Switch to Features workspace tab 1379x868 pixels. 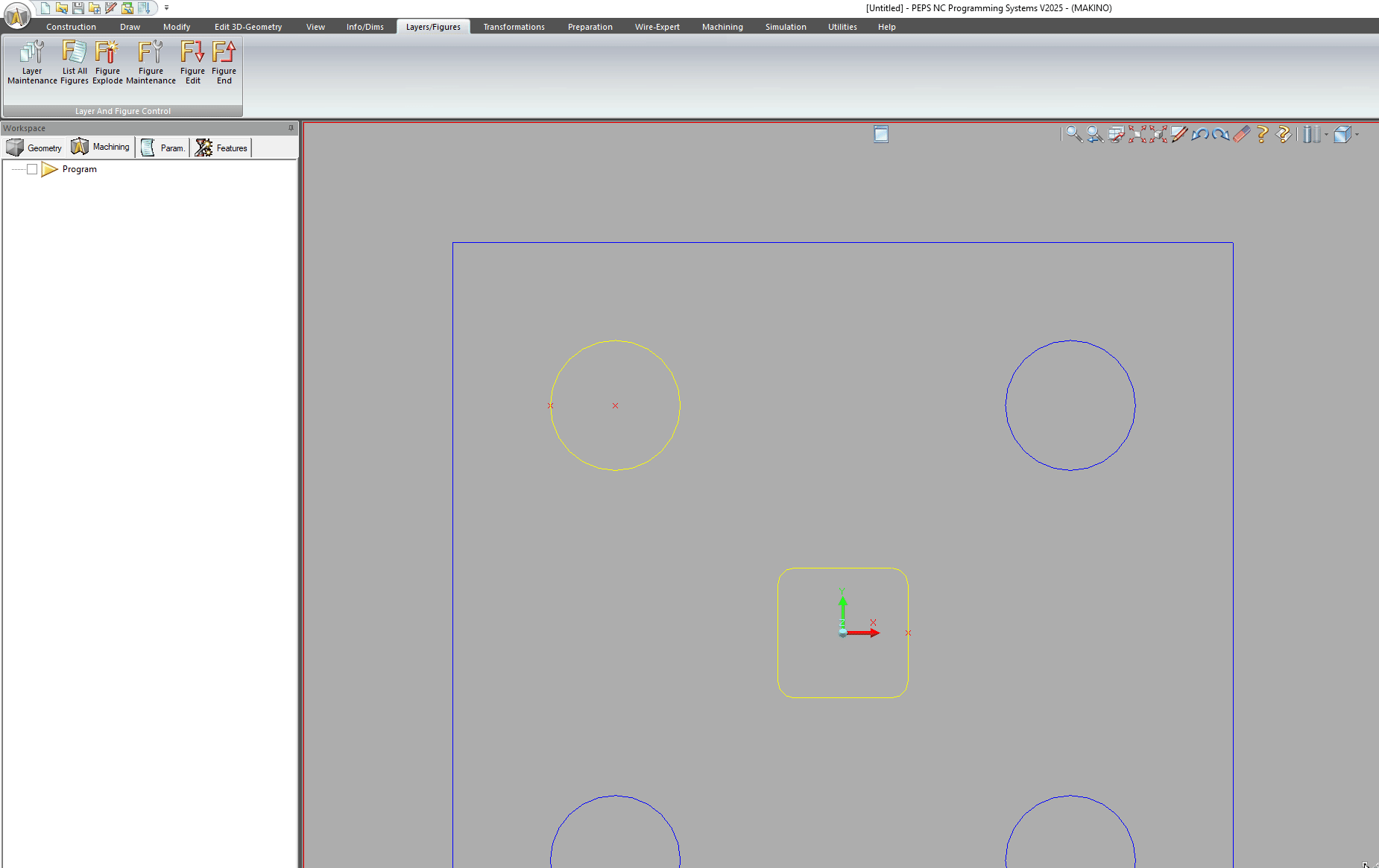[x=221, y=148]
